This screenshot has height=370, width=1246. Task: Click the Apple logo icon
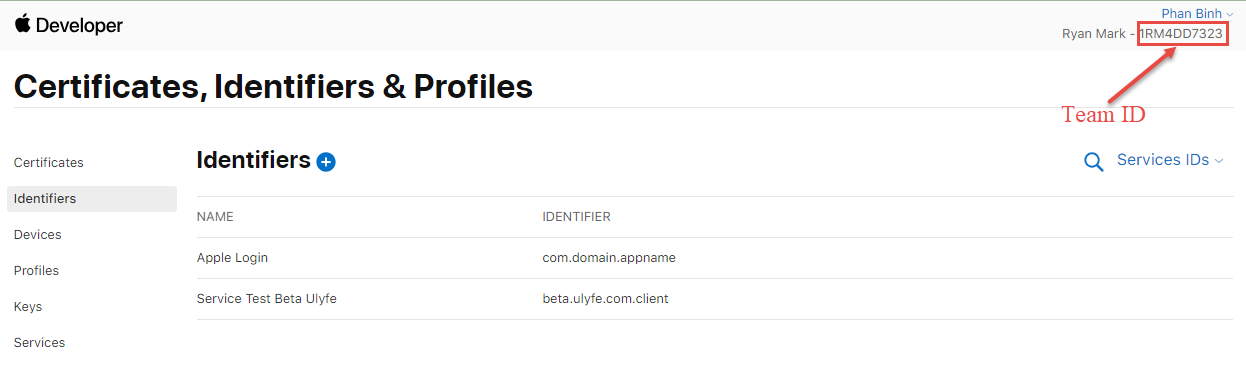click(23, 24)
